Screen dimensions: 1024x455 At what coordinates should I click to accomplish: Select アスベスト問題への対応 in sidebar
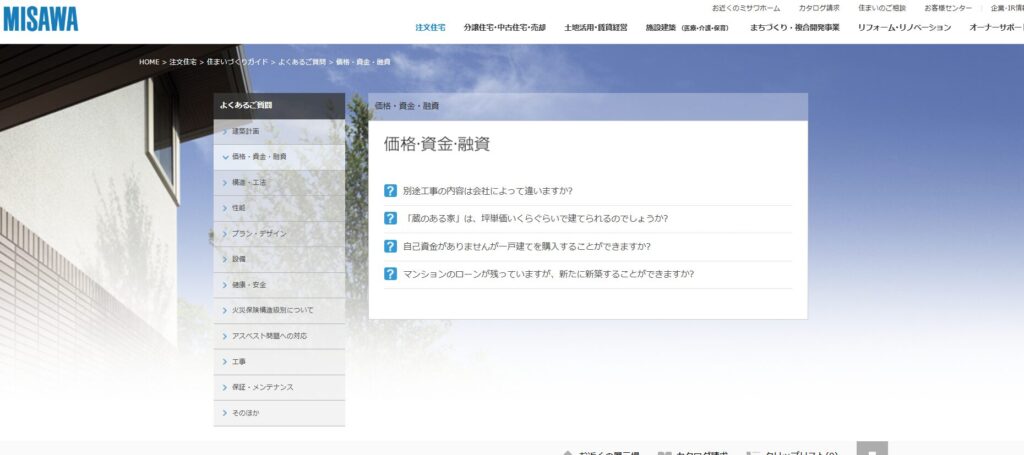[269, 336]
